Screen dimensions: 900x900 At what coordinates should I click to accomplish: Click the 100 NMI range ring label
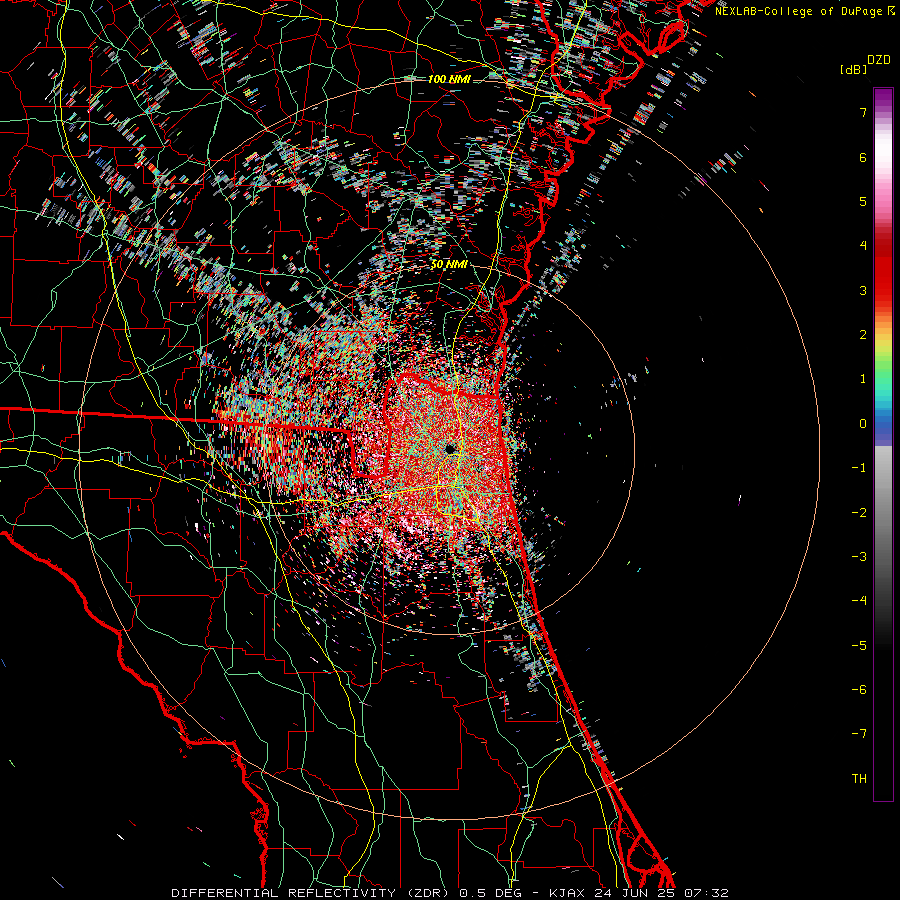(449, 79)
